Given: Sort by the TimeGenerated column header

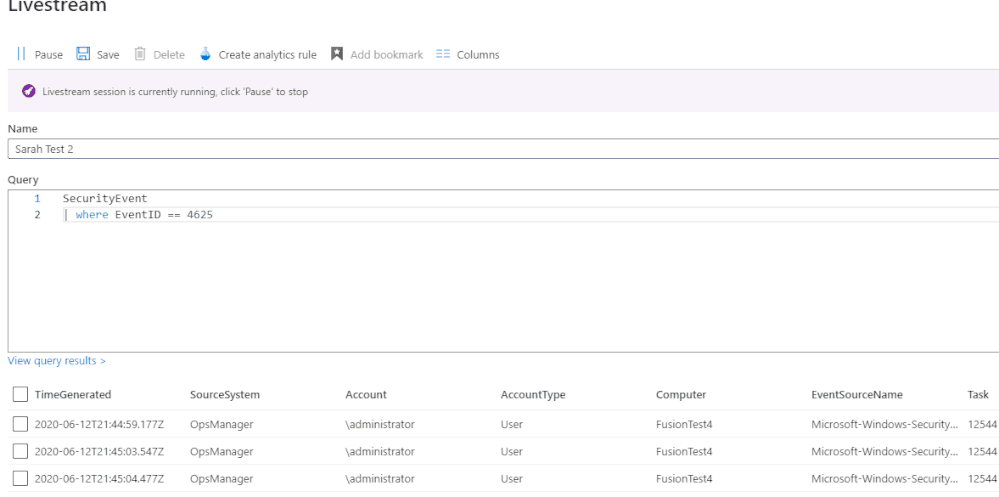Looking at the screenshot, I should (x=73, y=395).
